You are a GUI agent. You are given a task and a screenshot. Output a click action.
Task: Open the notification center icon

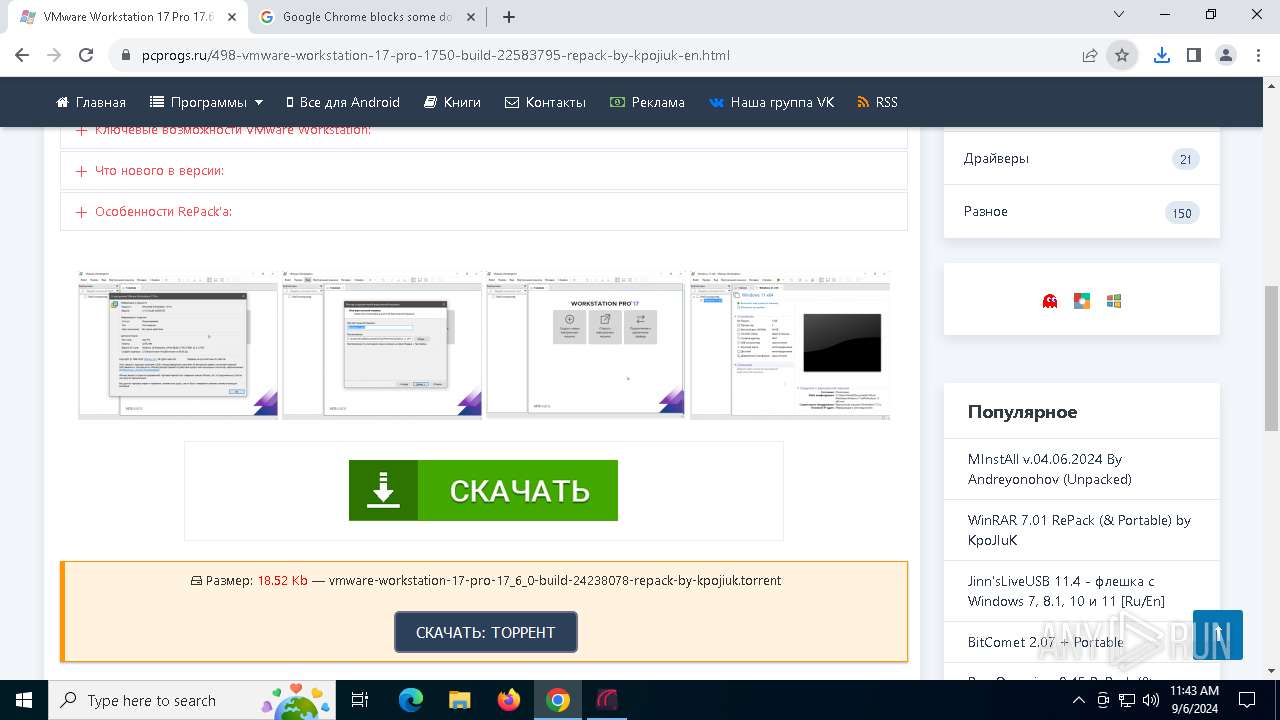click(x=1247, y=700)
